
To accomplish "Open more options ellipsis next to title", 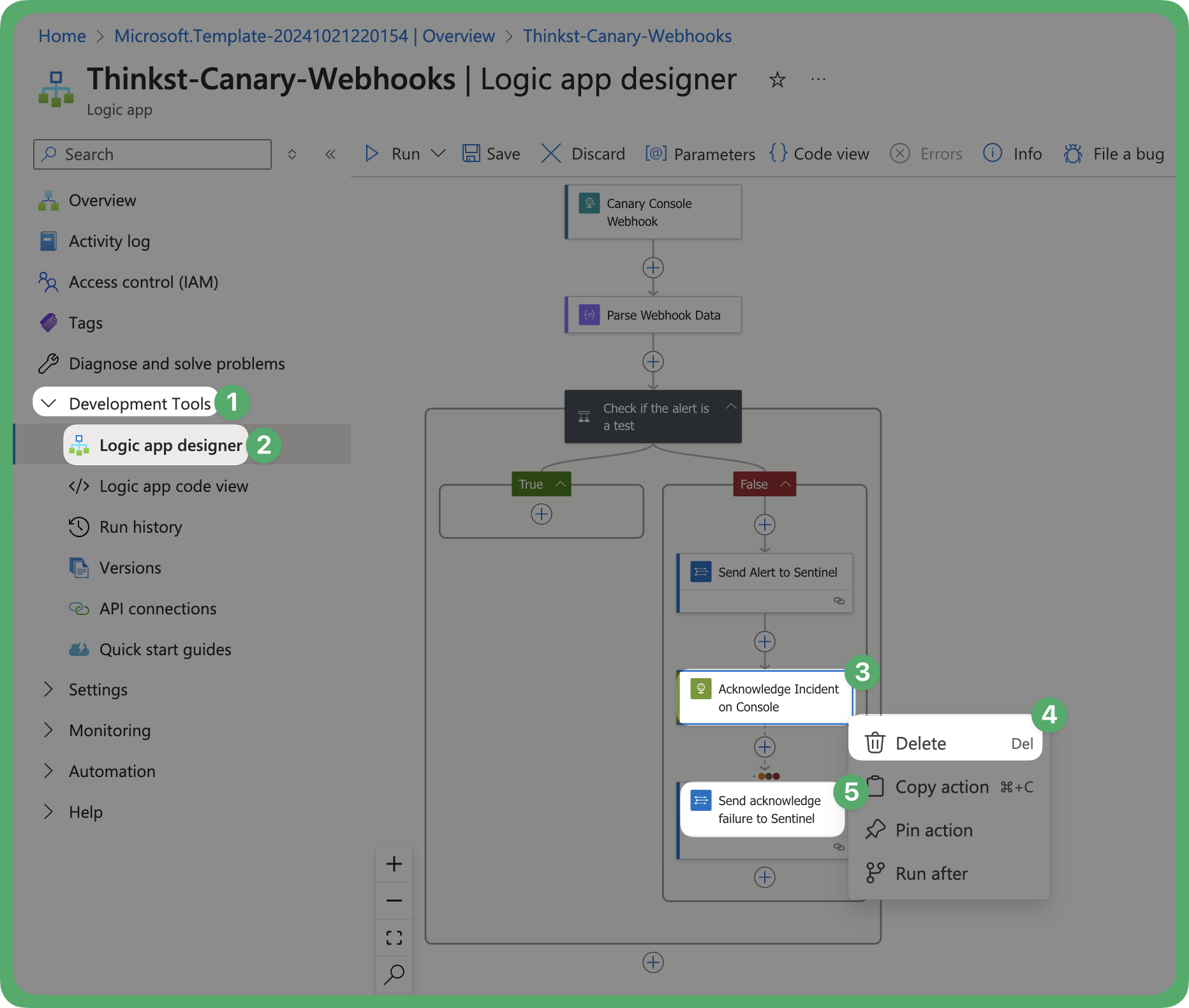I will 818,79.
